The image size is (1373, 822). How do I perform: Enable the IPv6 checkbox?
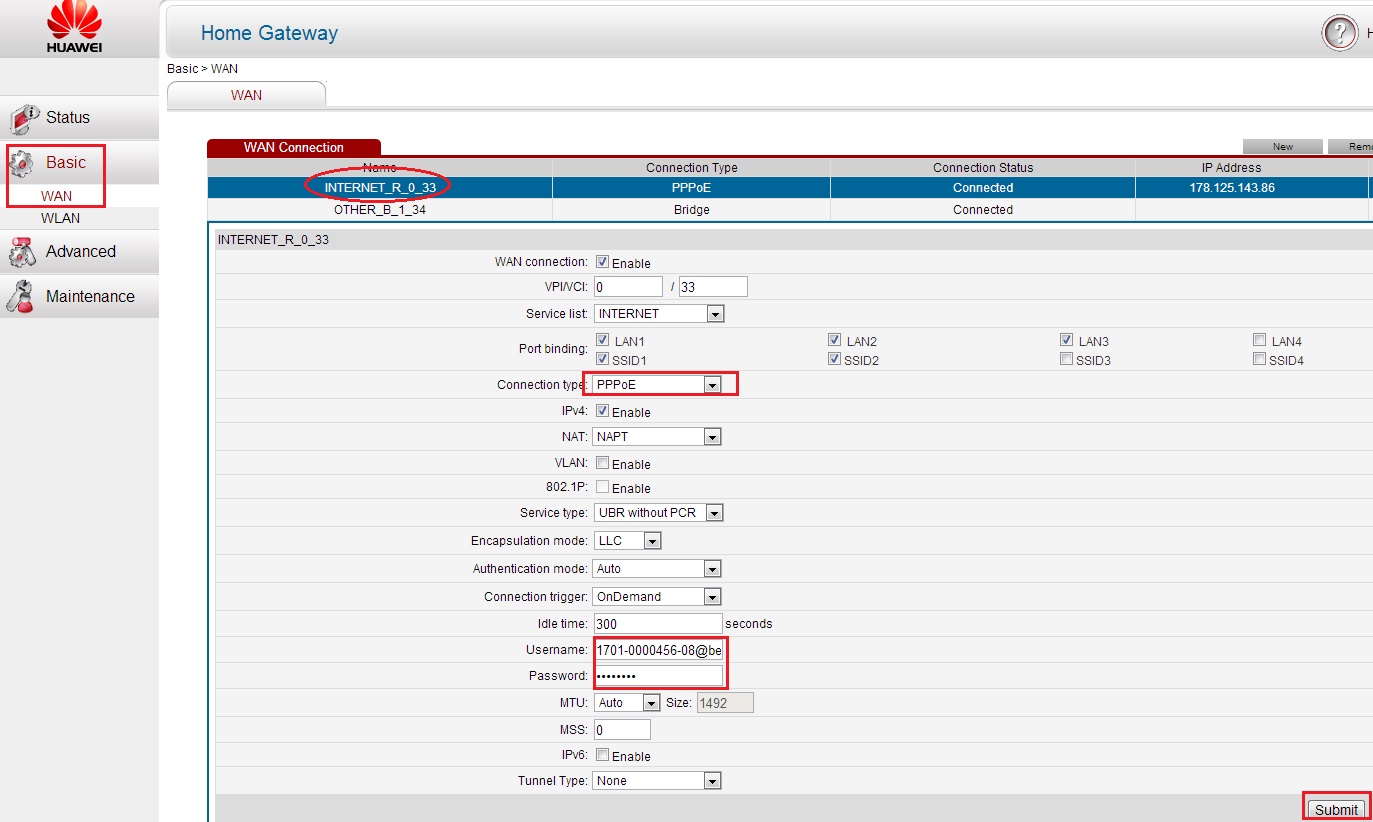point(603,755)
